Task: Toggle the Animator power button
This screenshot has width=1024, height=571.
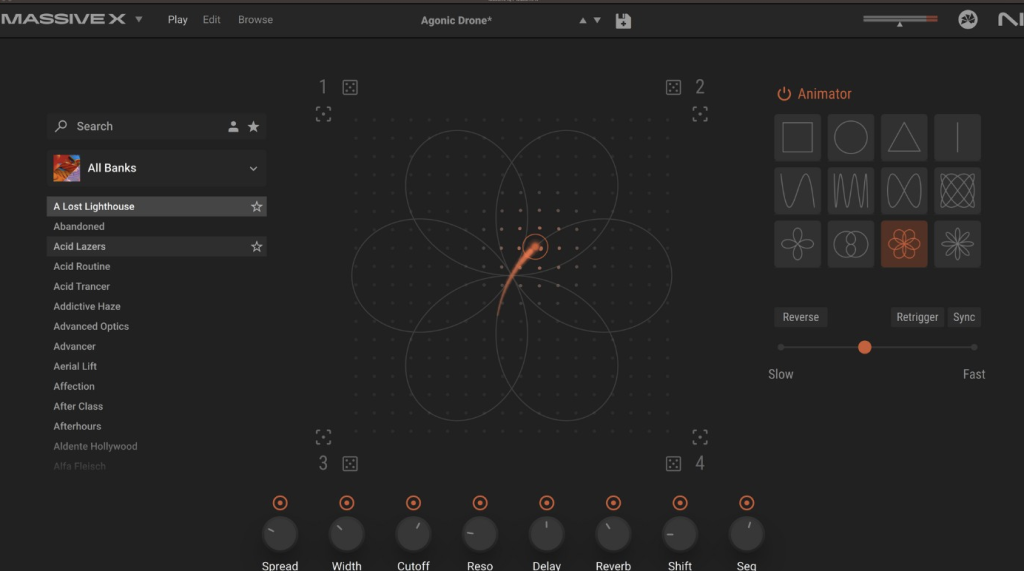Action: click(x=784, y=94)
